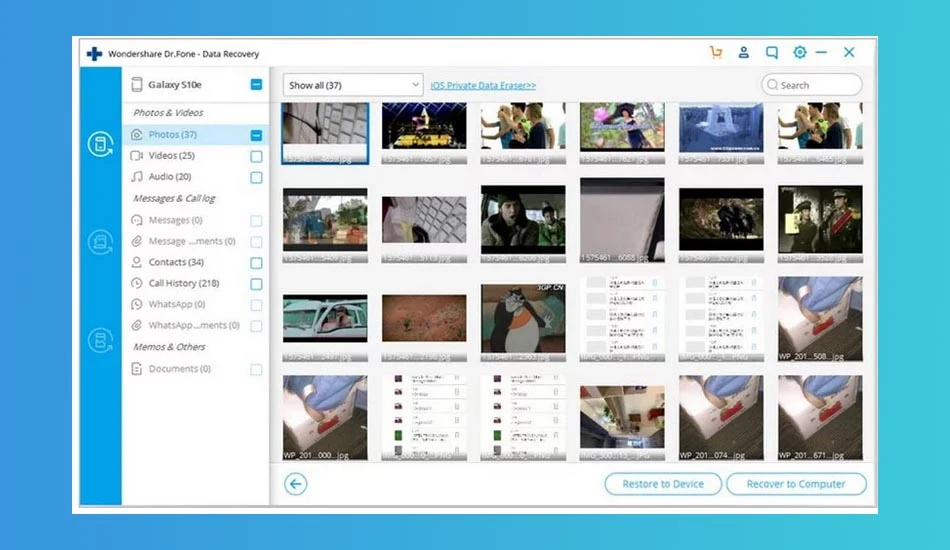Viewport: 950px width, 550px height.
Task: Open the Show all (37) dropdown
Action: 353,85
